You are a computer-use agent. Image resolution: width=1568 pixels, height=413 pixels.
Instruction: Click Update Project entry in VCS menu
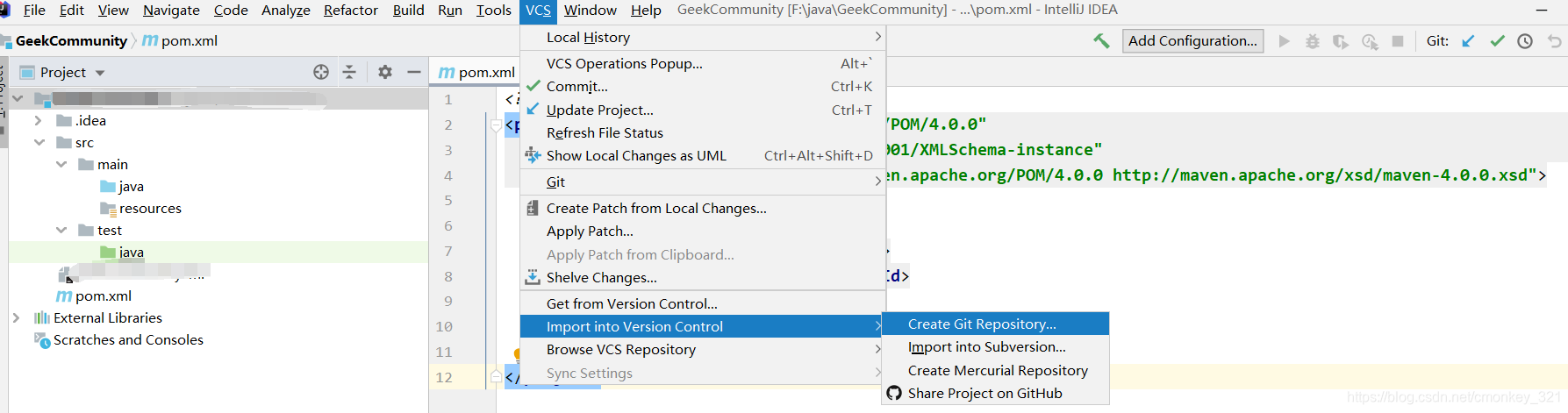(x=703, y=110)
